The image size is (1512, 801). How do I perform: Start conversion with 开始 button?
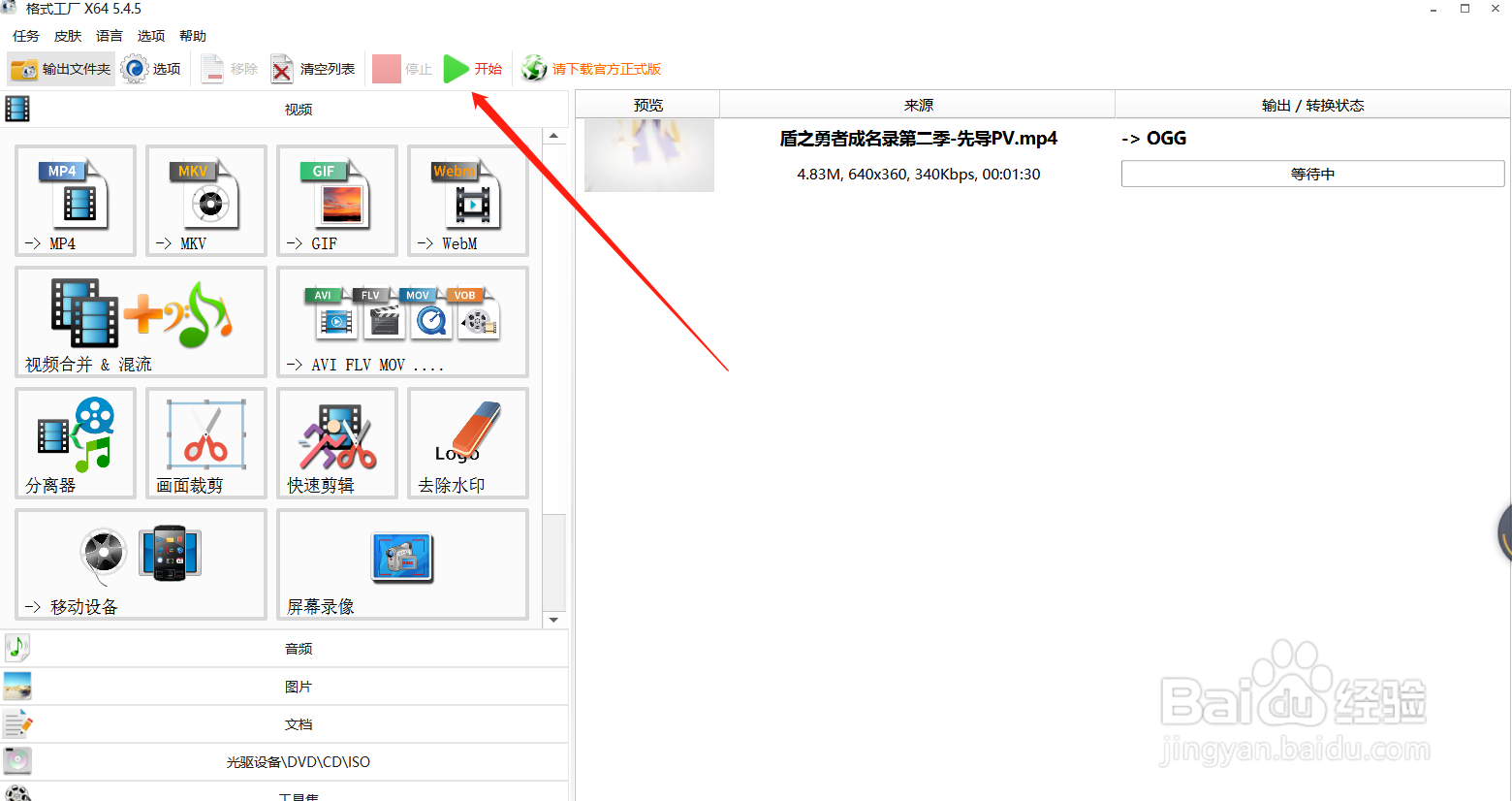click(473, 69)
